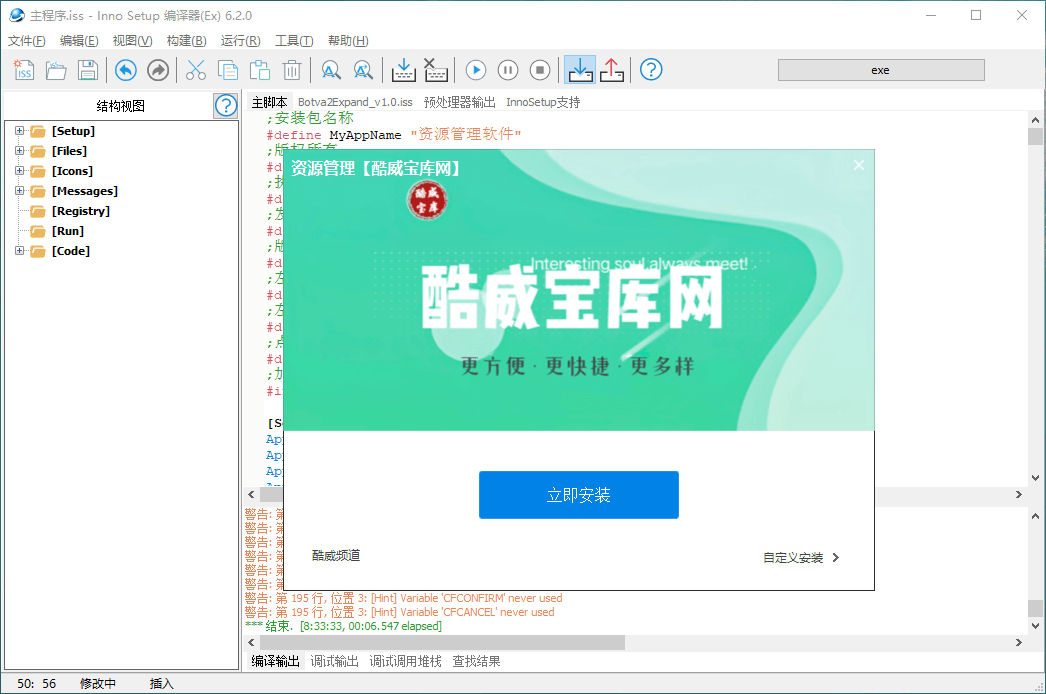Click the 修改中 status bar entry
Image resolution: width=1046 pixels, height=694 pixels.
(x=97, y=683)
